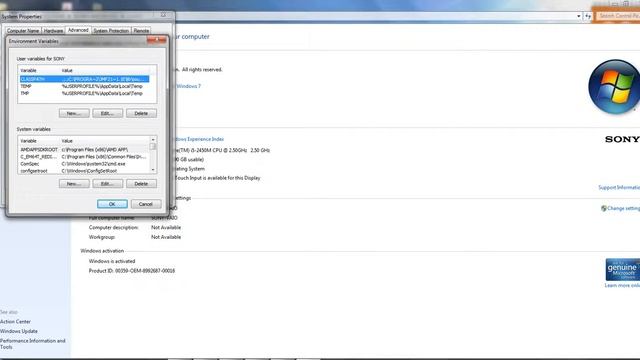Screen dimensions: 640x360
Task: Click the Change settings shield icon
Action: pyautogui.click(x=604, y=208)
